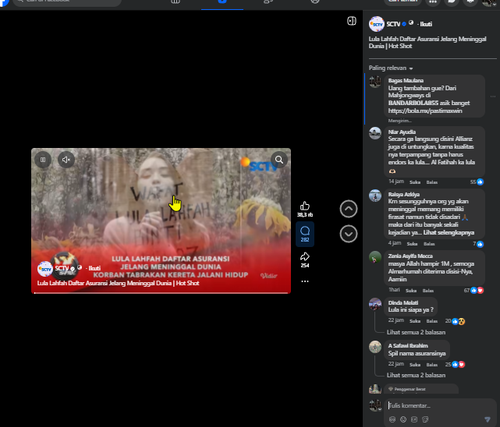Screen dimensions: 500x427
Task: Open the sticker picker in the comment box
Action: (x=425, y=419)
